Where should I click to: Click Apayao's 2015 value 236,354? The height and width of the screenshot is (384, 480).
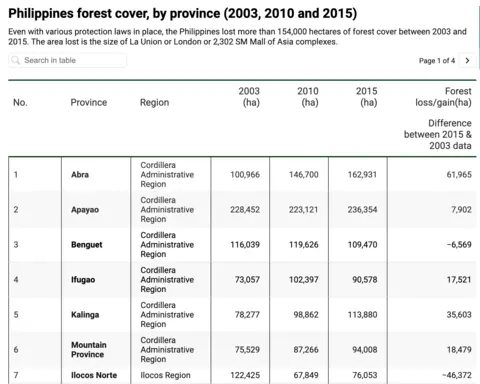click(x=362, y=210)
